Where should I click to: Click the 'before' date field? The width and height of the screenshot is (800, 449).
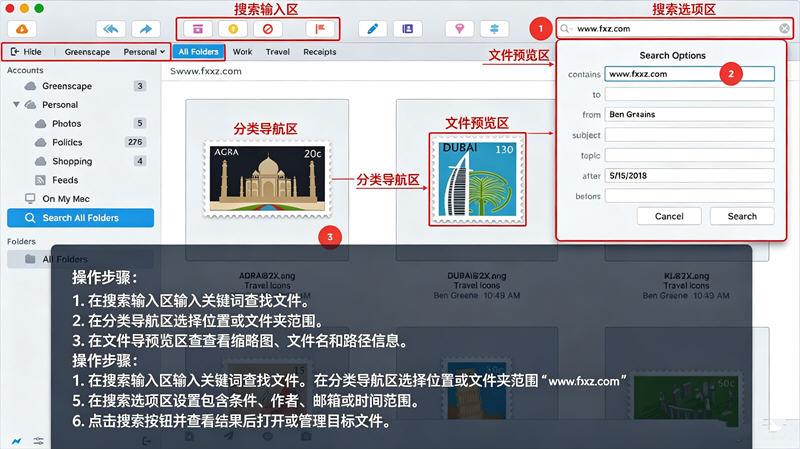coord(690,196)
